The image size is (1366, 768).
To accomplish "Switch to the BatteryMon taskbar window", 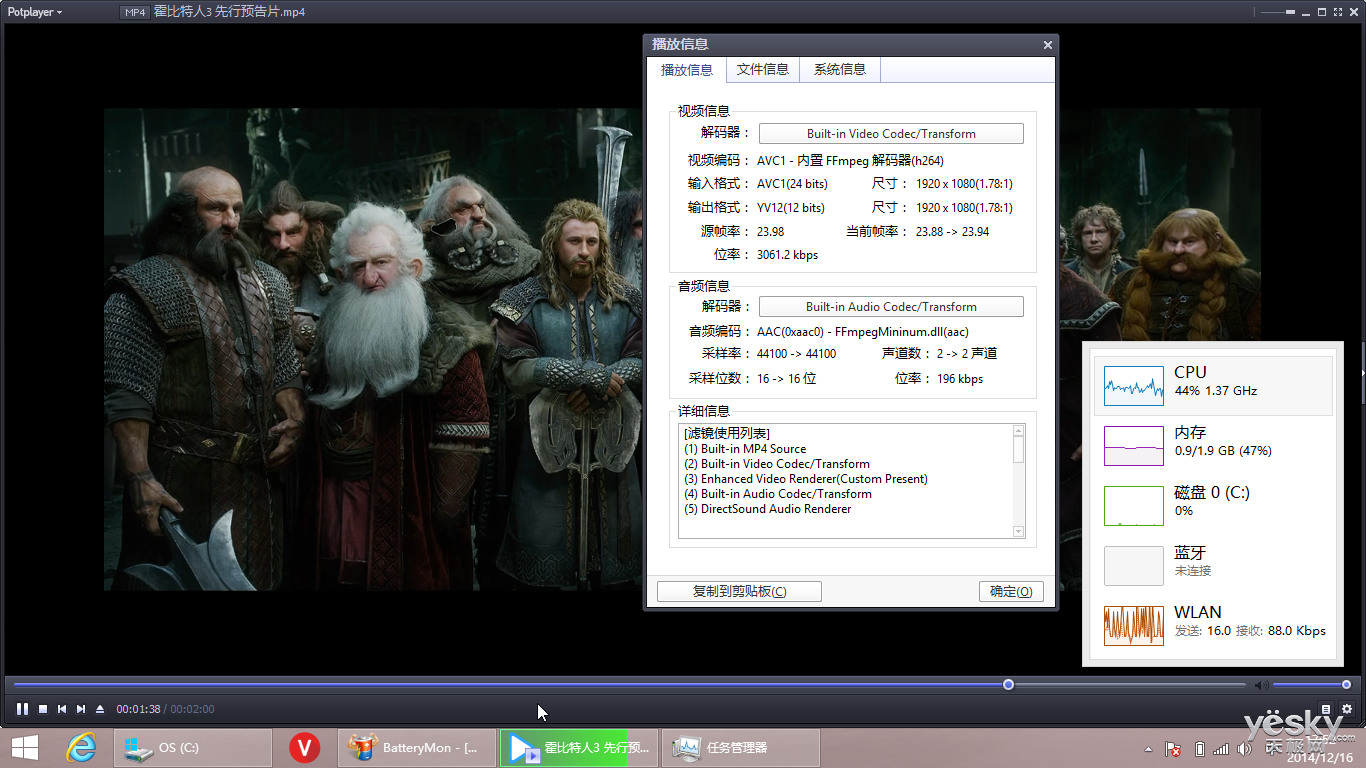I will [x=416, y=748].
